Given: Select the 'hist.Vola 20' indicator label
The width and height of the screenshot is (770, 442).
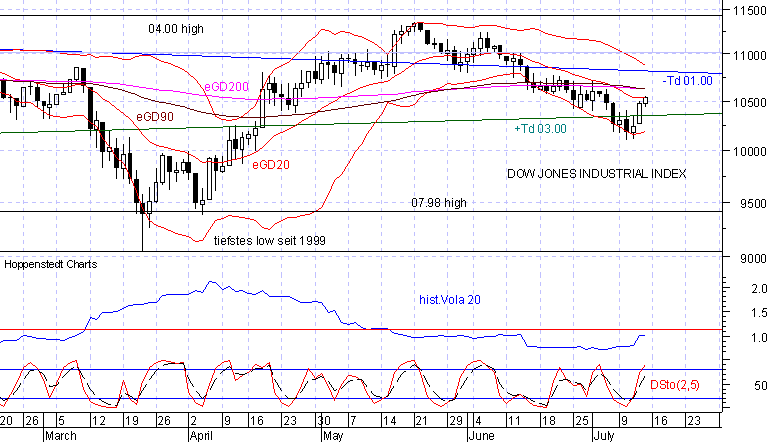Looking at the screenshot, I should (x=449, y=298).
